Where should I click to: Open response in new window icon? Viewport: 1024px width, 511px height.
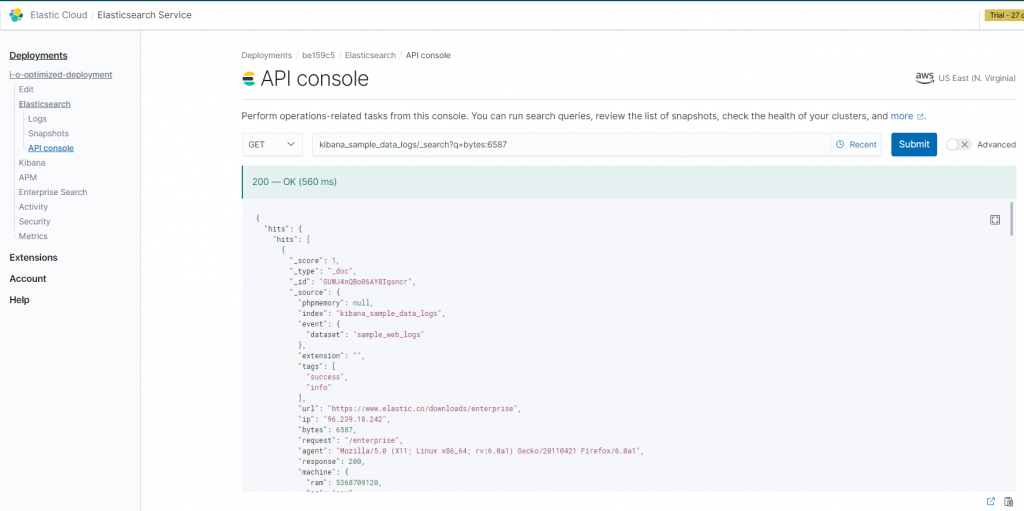pyautogui.click(x=991, y=501)
